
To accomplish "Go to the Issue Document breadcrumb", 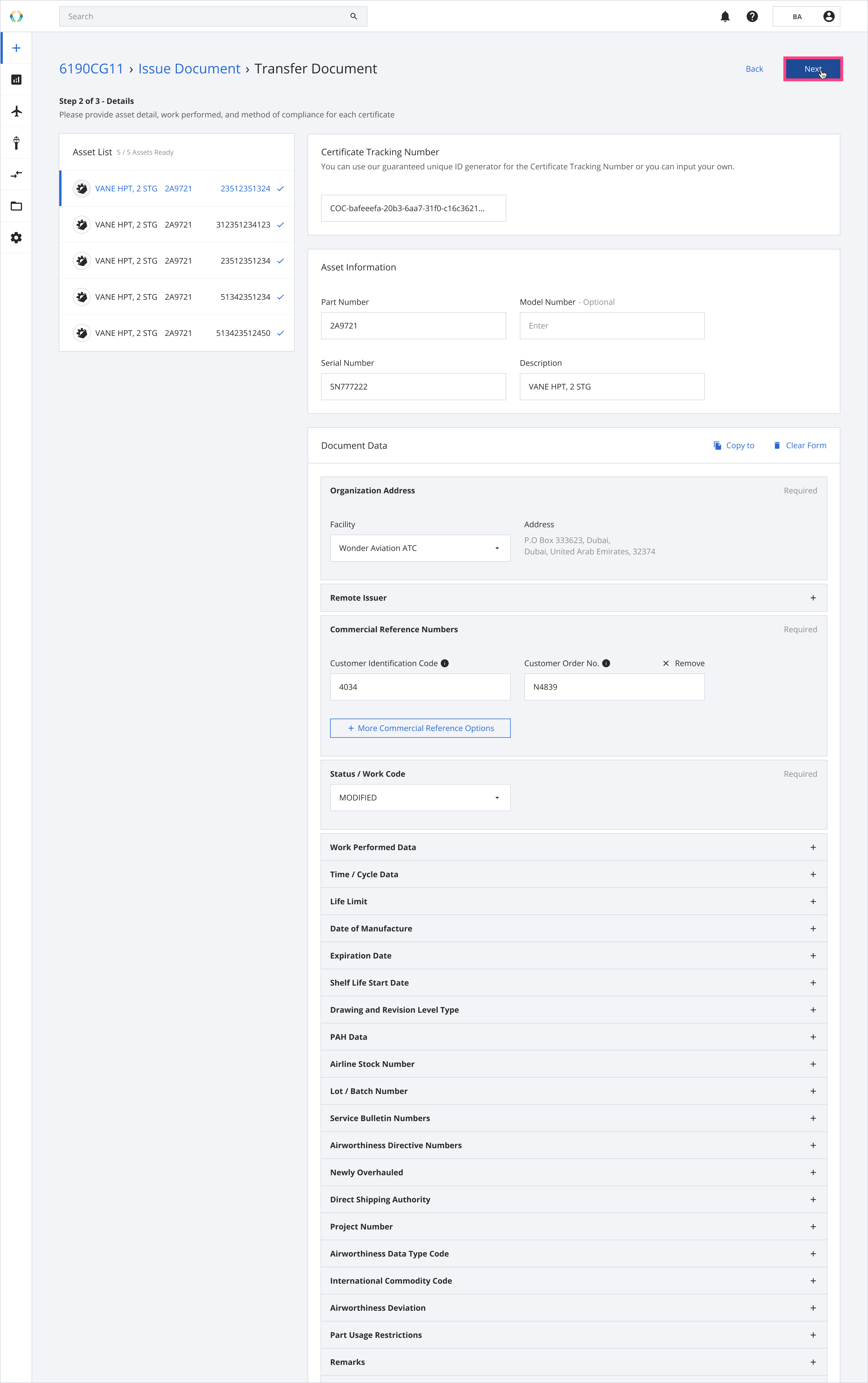I will pyautogui.click(x=189, y=69).
